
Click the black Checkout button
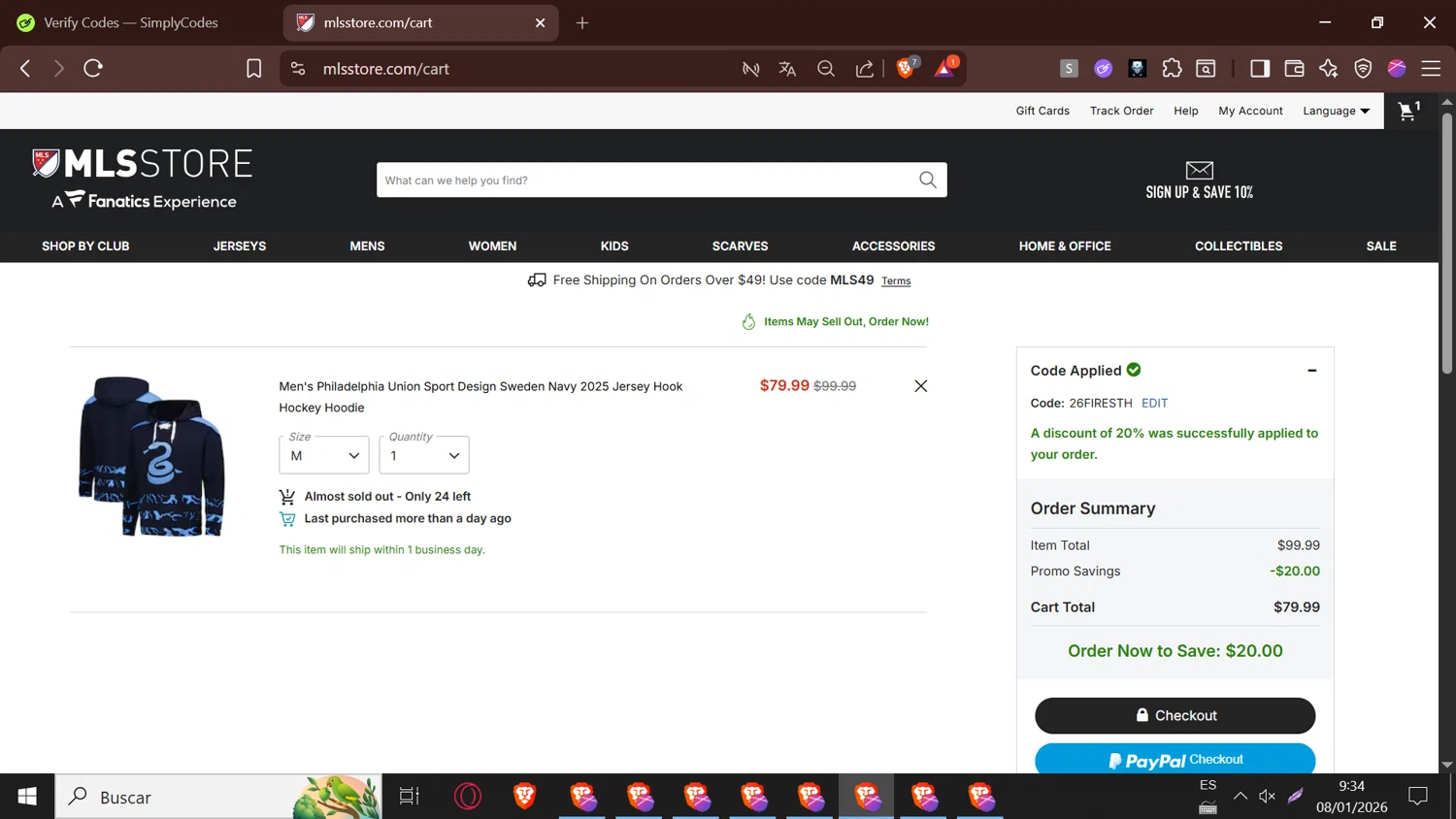click(x=1175, y=715)
